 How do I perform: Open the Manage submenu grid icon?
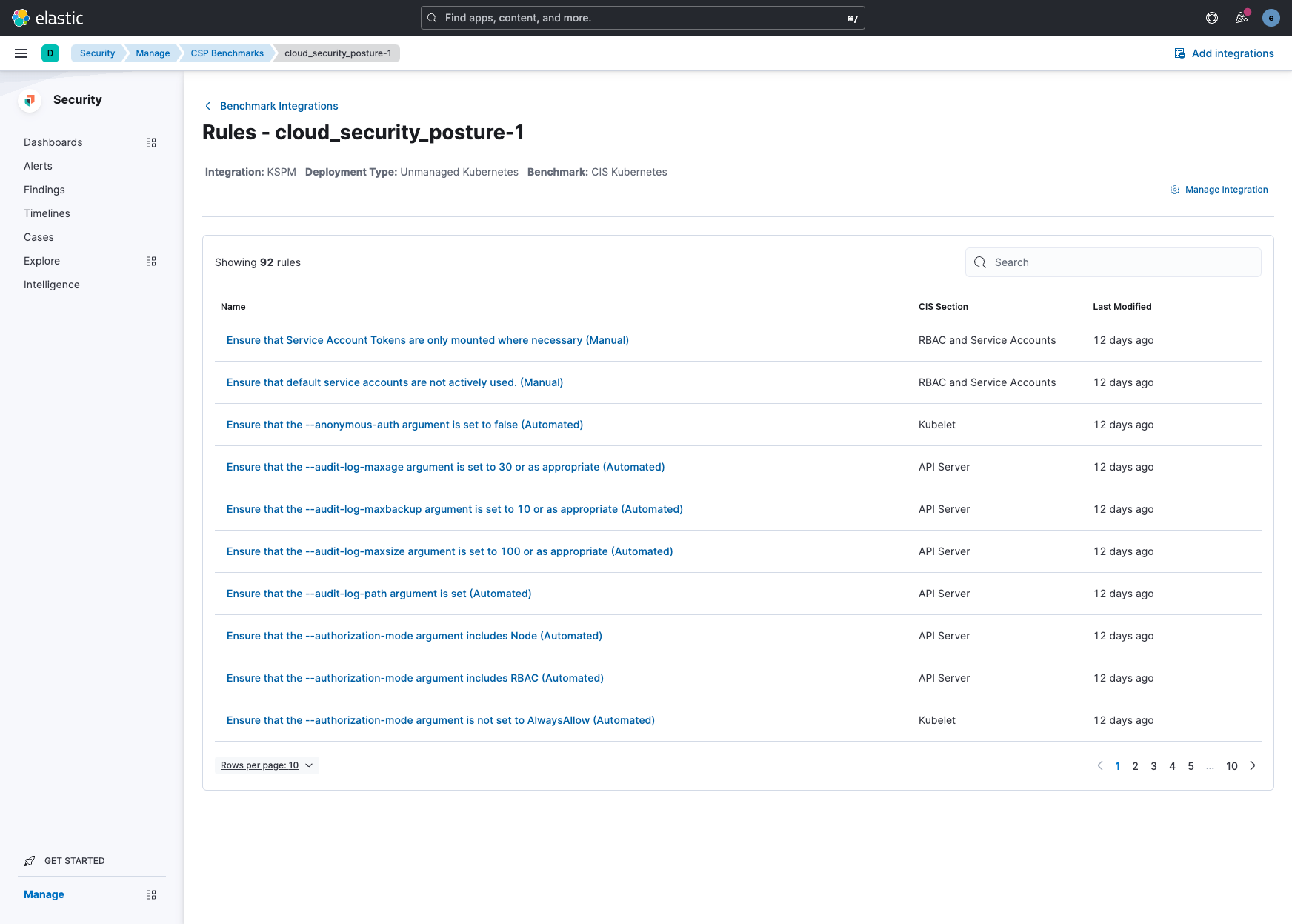pyautogui.click(x=151, y=894)
